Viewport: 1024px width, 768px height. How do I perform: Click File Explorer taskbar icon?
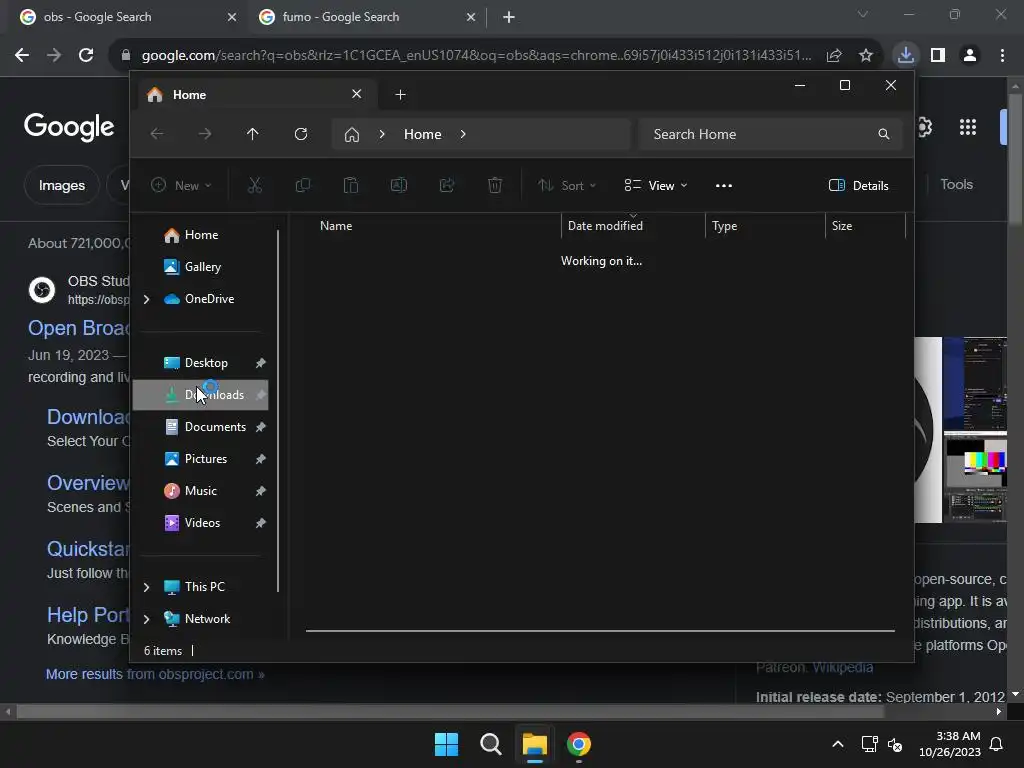534,744
